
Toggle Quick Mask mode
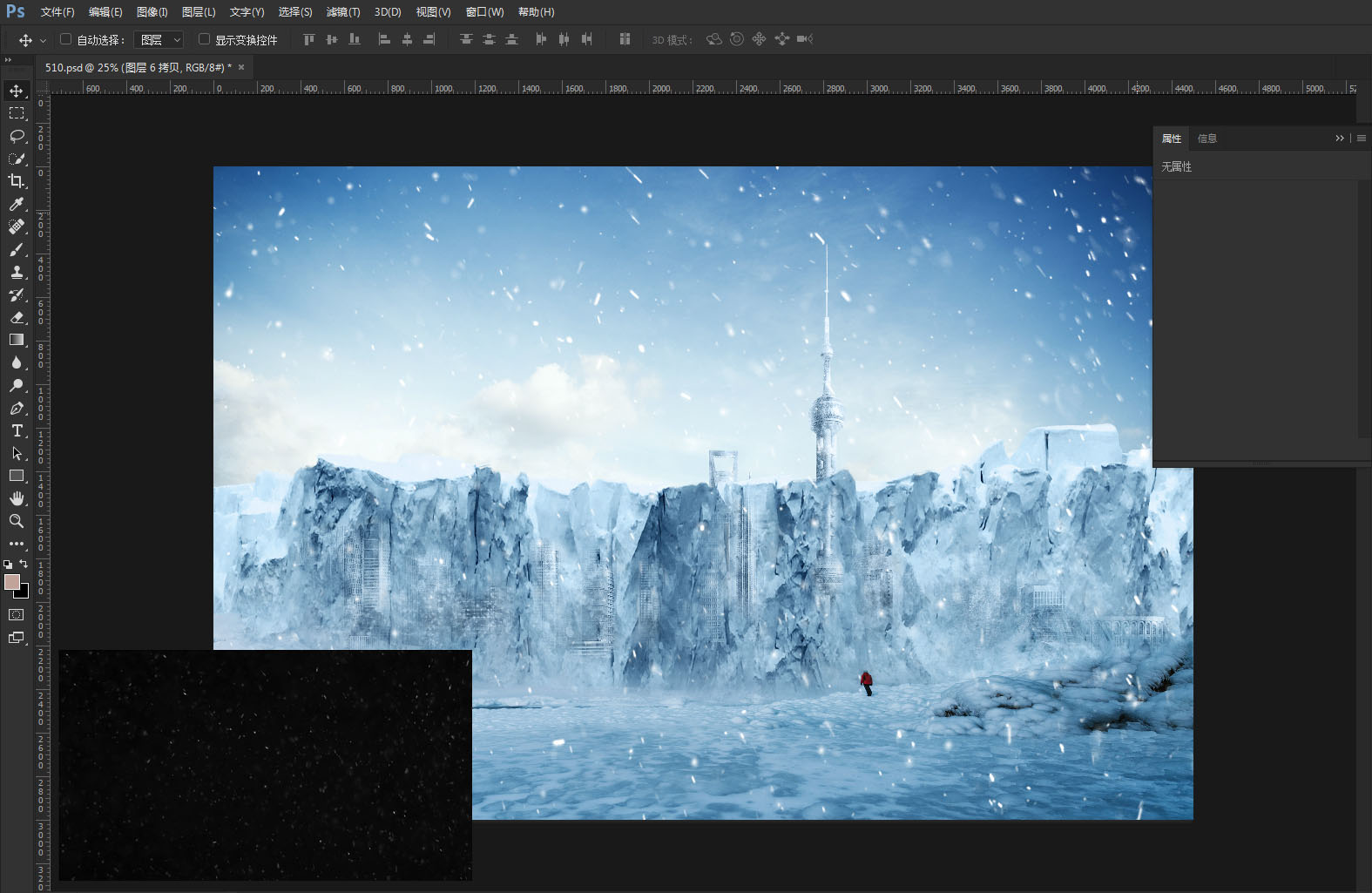(x=17, y=615)
